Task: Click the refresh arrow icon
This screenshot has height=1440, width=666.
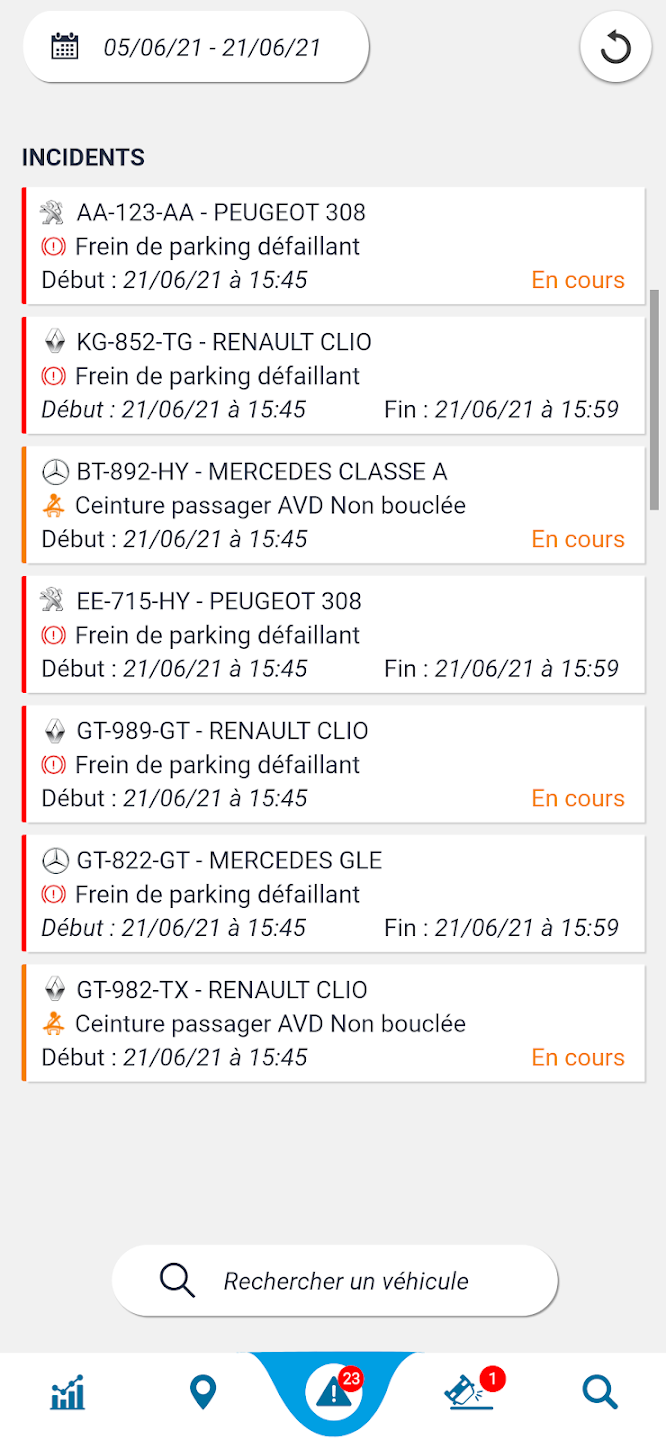Action: 614,47
